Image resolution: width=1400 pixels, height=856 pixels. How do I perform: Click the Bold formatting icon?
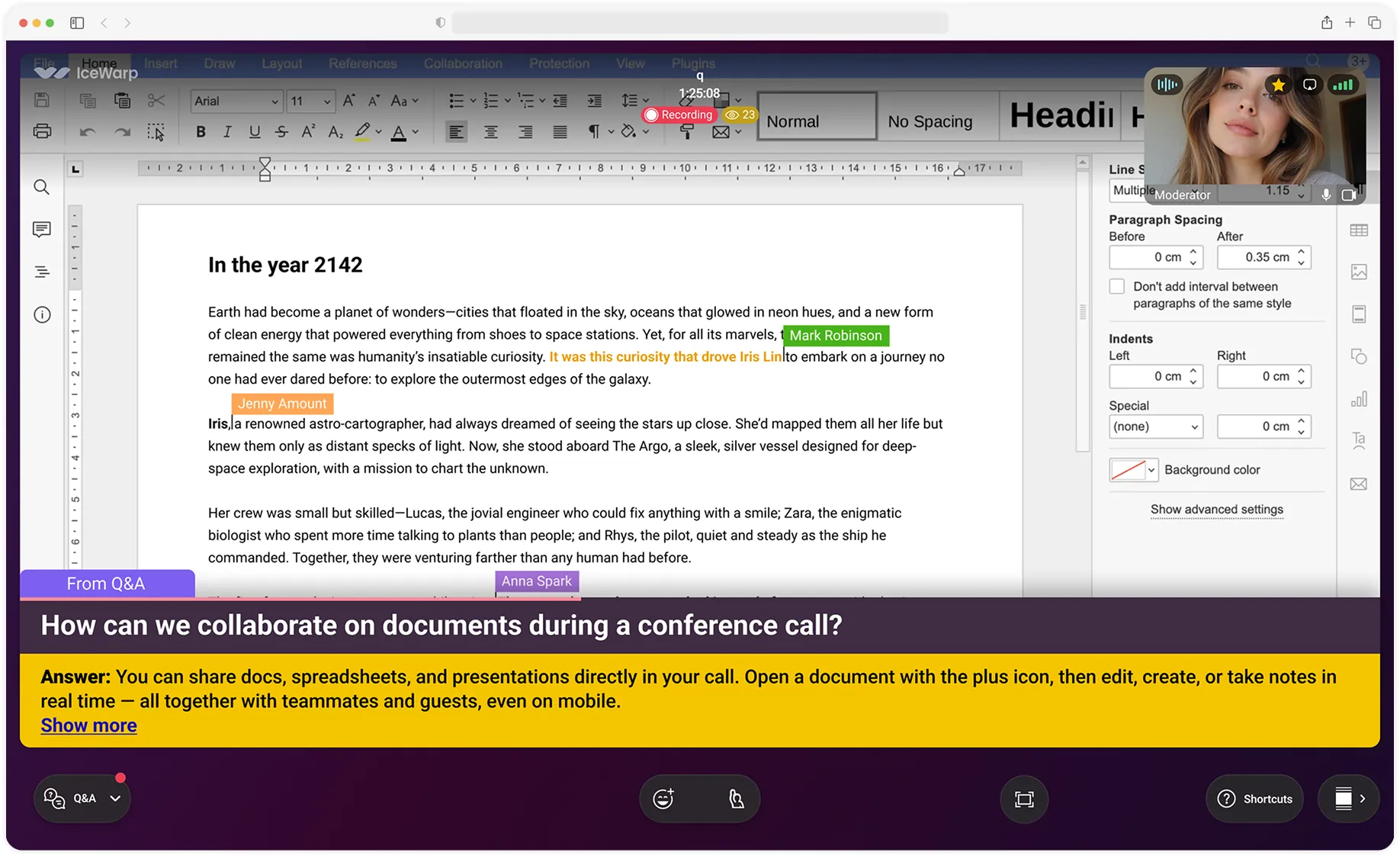pyautogui.click(x=201, y=132)
